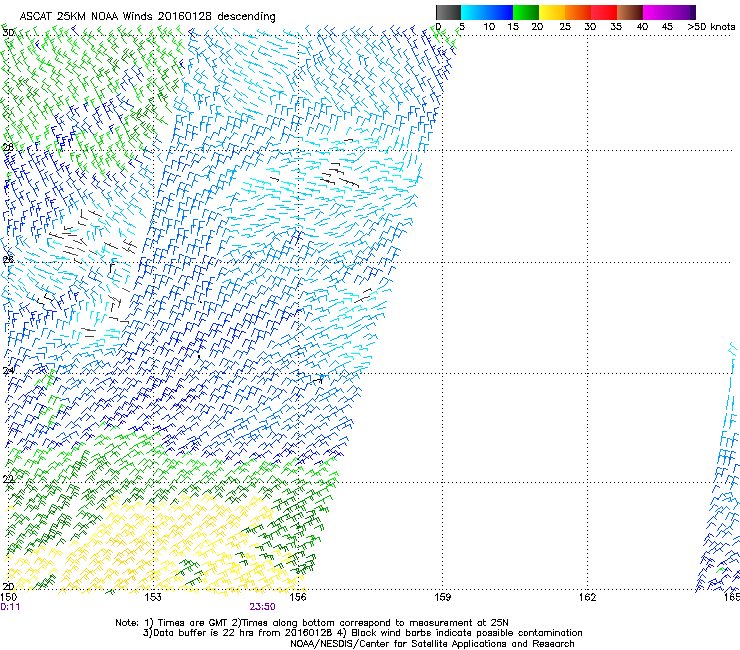740x650 pixels.
Task: Click the green 15-20 knots legend segment
Action: pos(526,12)
